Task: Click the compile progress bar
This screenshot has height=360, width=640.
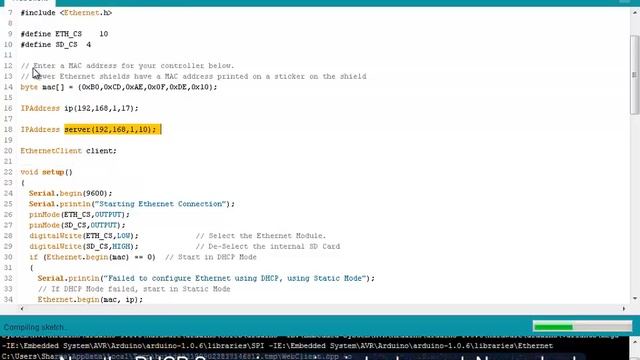Action: click(x=582, y=327)
